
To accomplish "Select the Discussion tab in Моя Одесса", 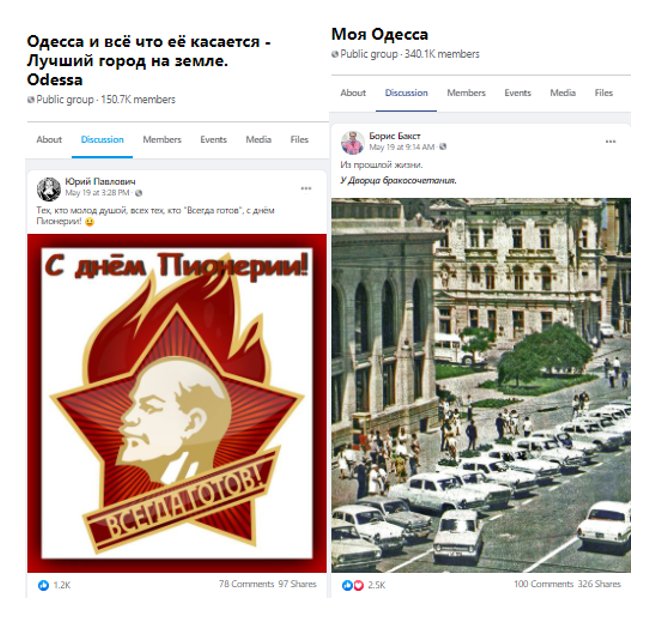I will [x=406, y=93].
